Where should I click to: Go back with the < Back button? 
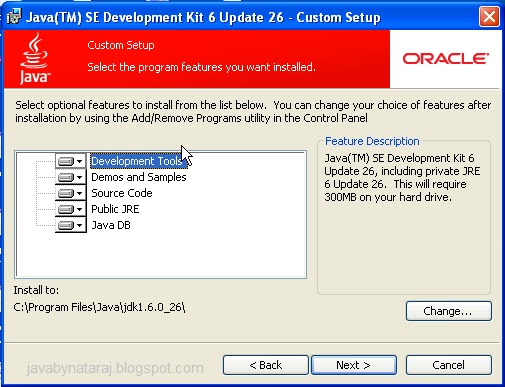point(266,365)
